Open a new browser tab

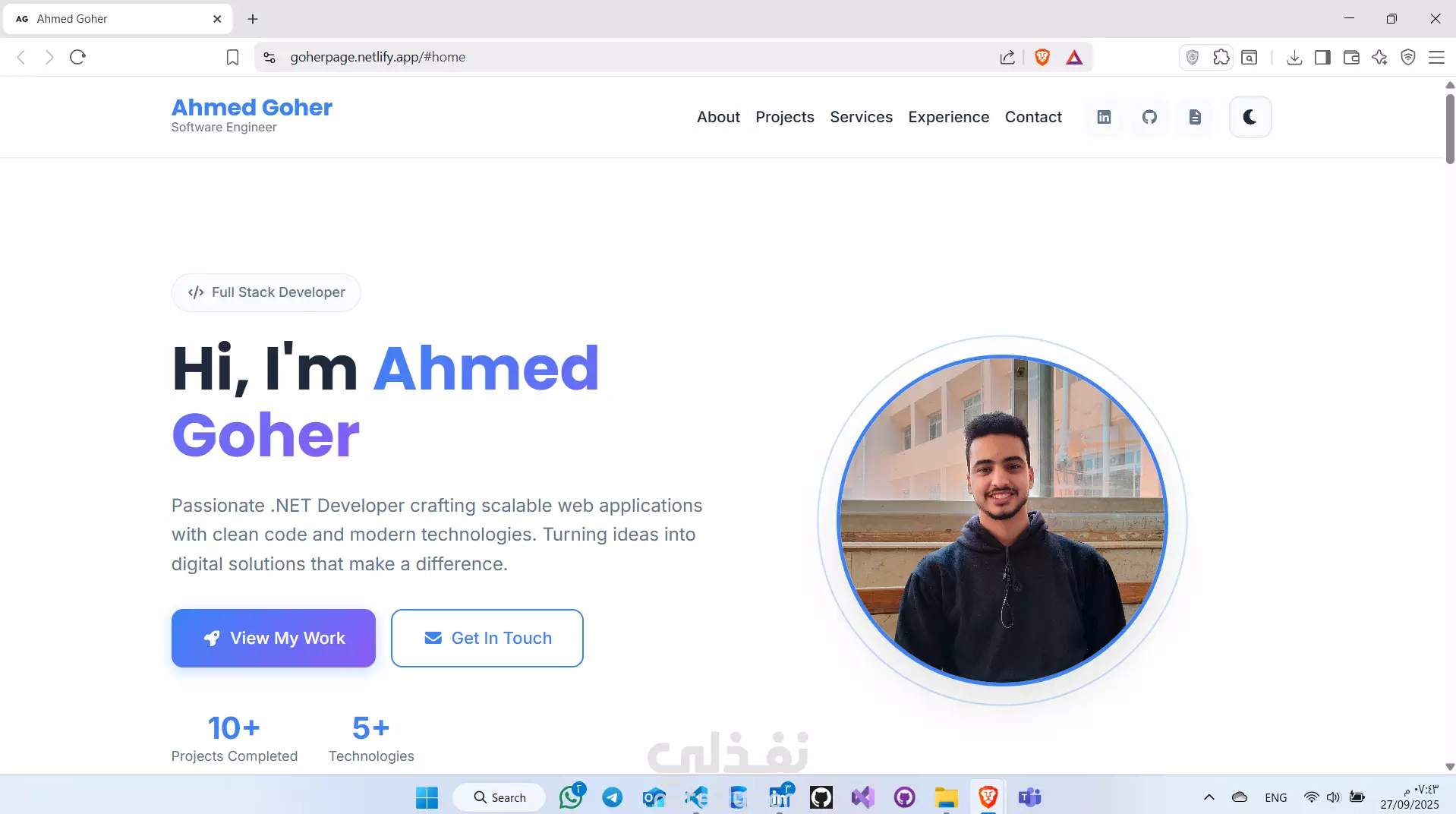(253, 19)
